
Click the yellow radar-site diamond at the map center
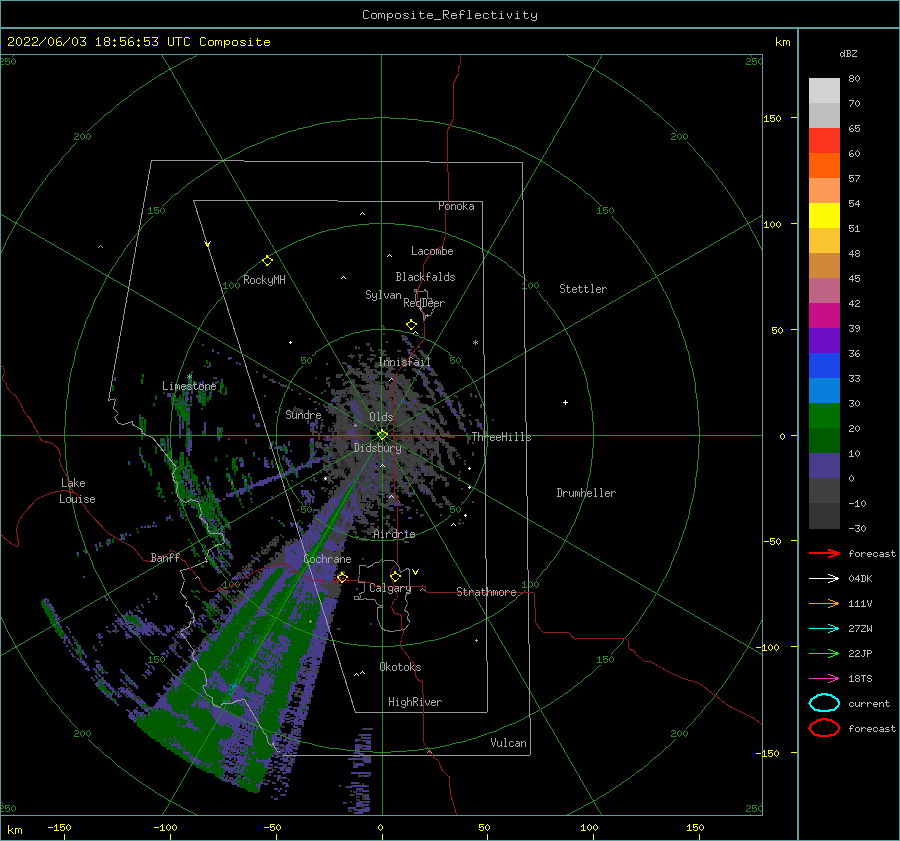pos(382,435)
